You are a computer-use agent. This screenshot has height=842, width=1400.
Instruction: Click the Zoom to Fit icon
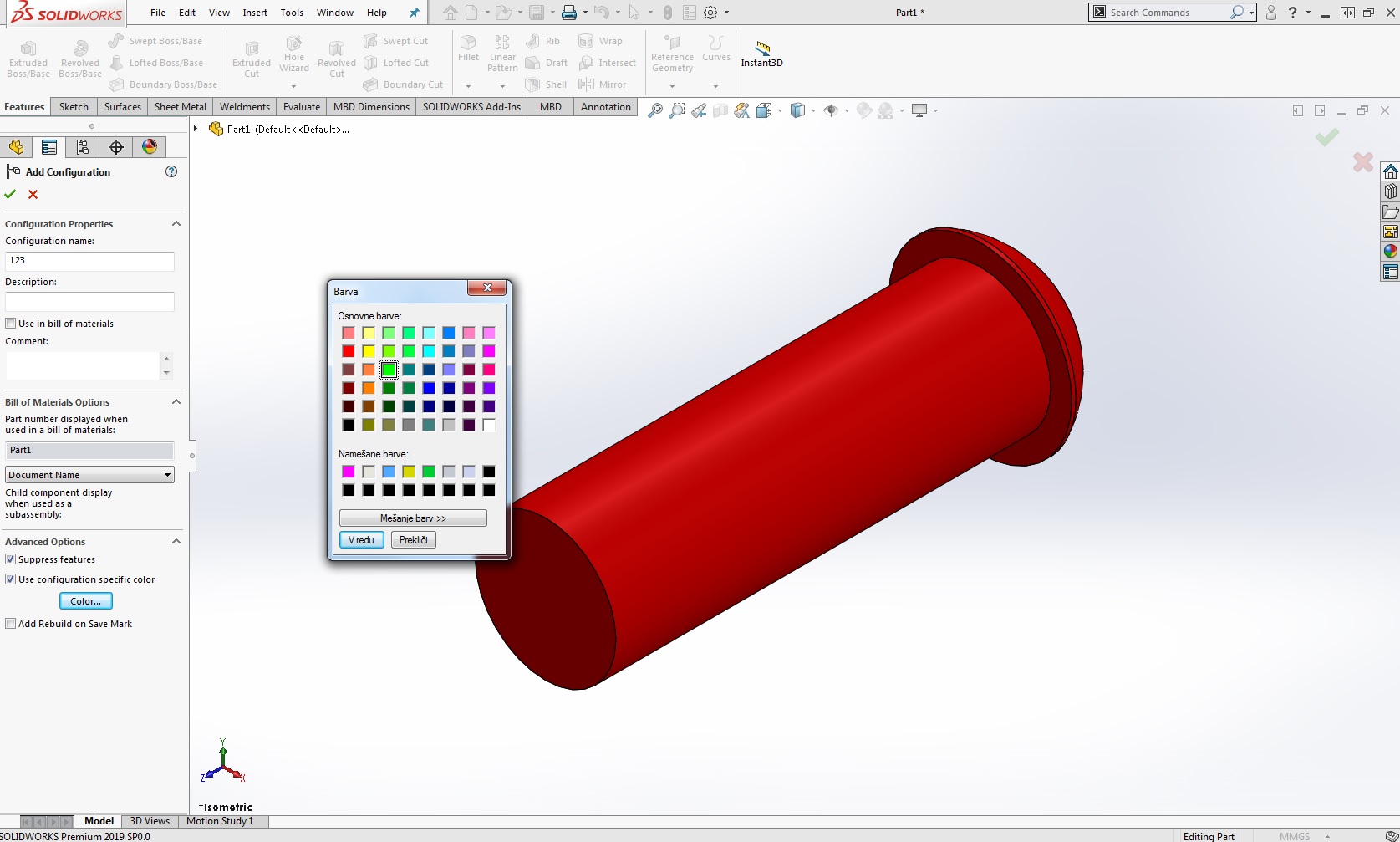point(655,110)
